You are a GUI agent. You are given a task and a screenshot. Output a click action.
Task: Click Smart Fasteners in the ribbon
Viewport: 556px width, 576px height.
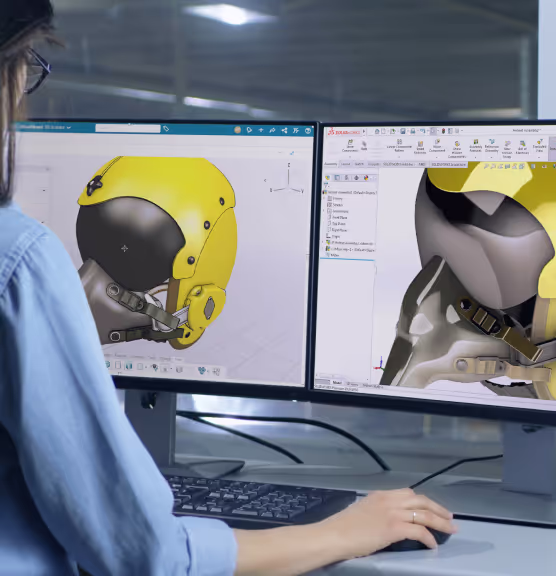point(420,147)
